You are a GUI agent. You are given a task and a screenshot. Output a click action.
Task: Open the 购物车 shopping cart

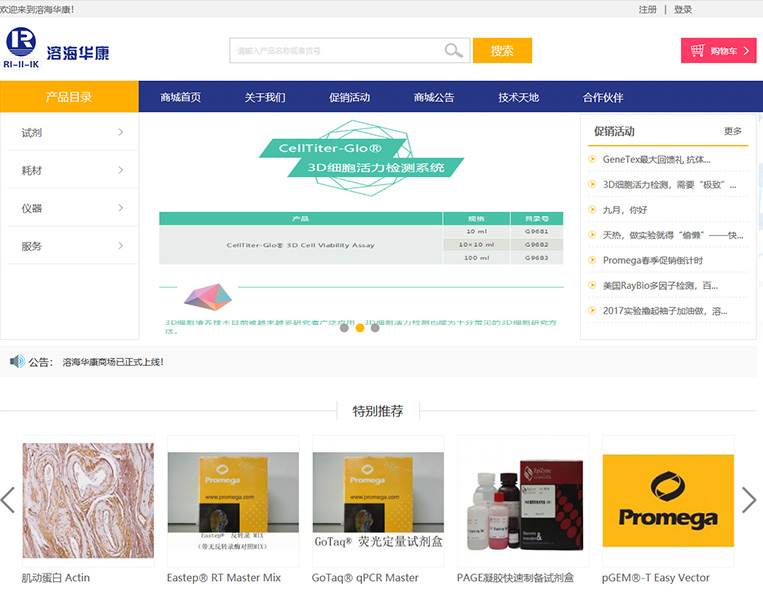(718, 51)
